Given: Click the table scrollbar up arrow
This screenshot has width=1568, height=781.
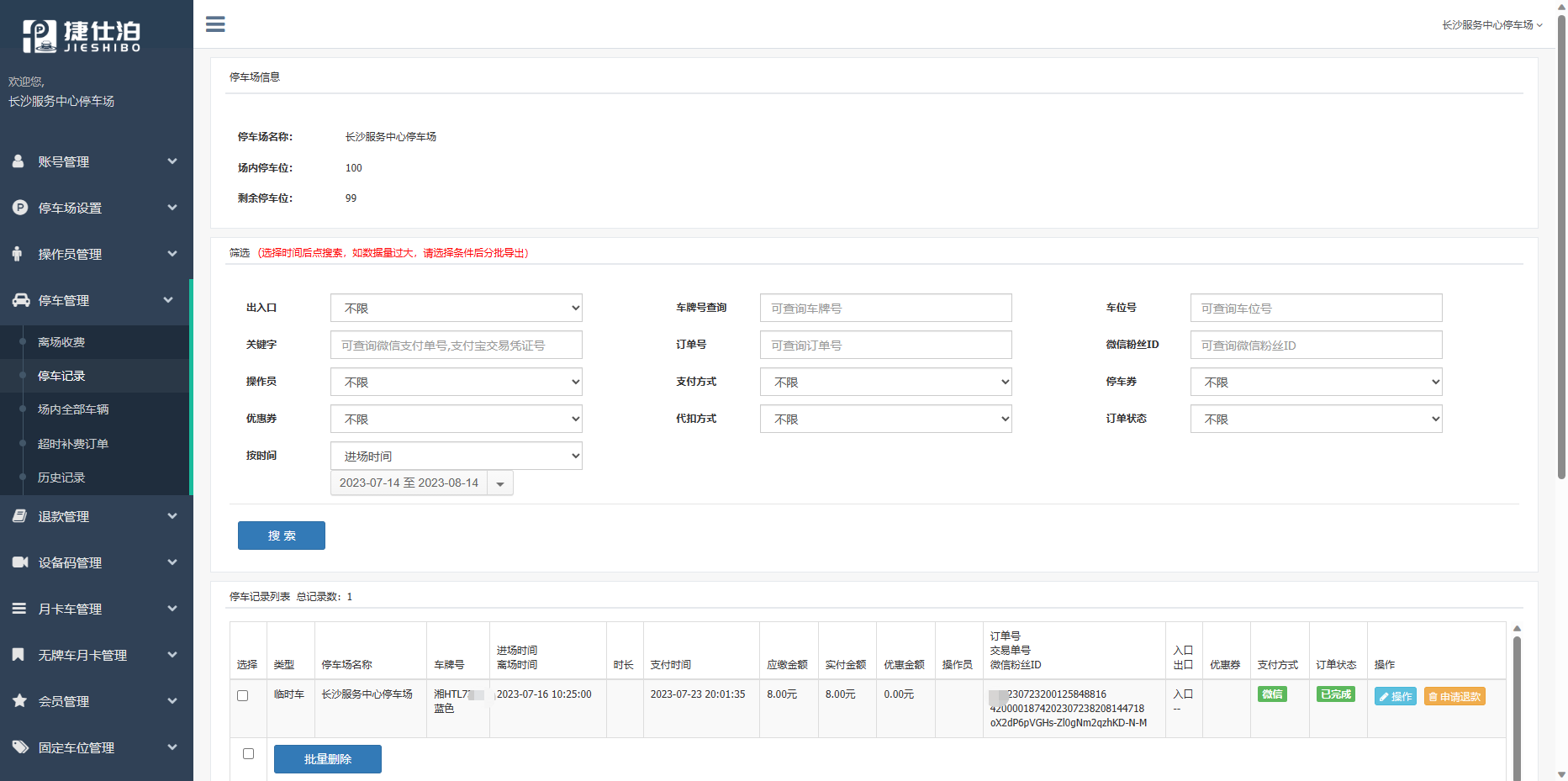Looking at the screenshot, I should (1518, 628).
